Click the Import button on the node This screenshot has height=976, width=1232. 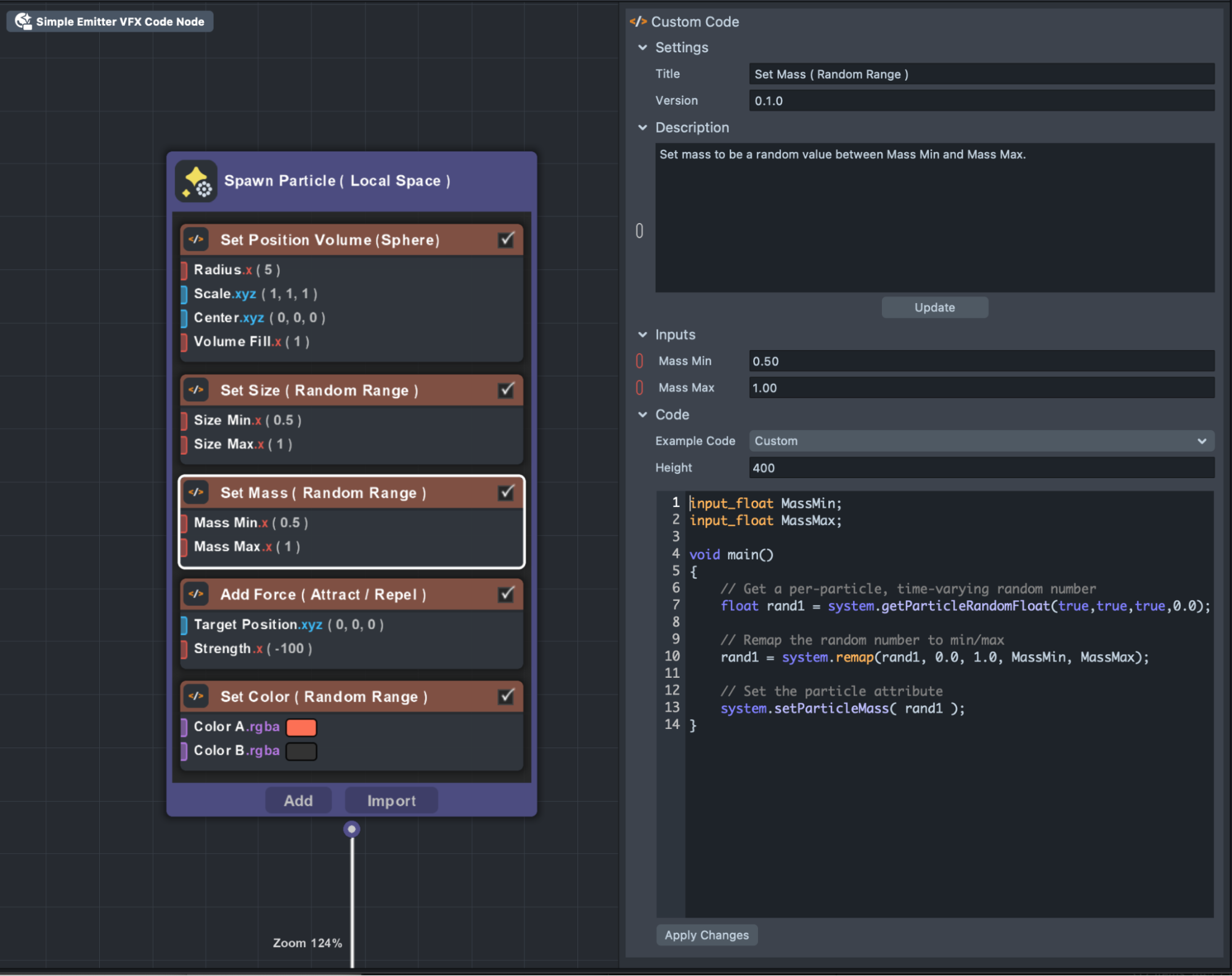tap(391, 800)
